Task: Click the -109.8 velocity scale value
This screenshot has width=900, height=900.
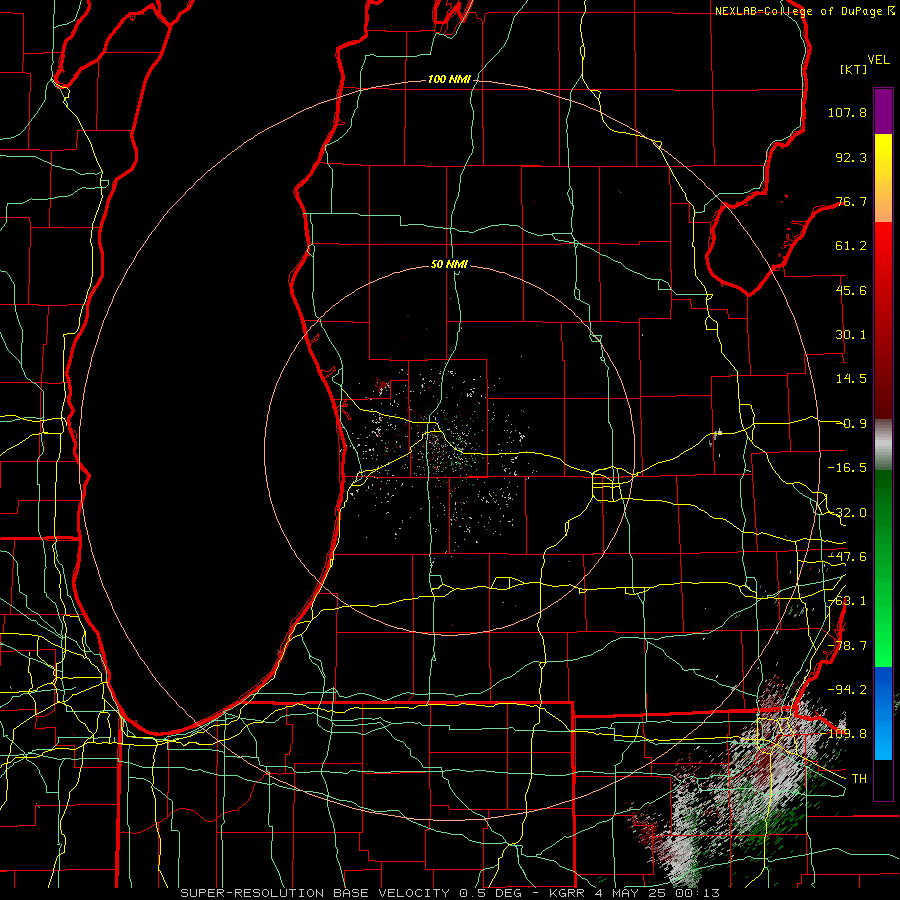Action: coord(844,734)
